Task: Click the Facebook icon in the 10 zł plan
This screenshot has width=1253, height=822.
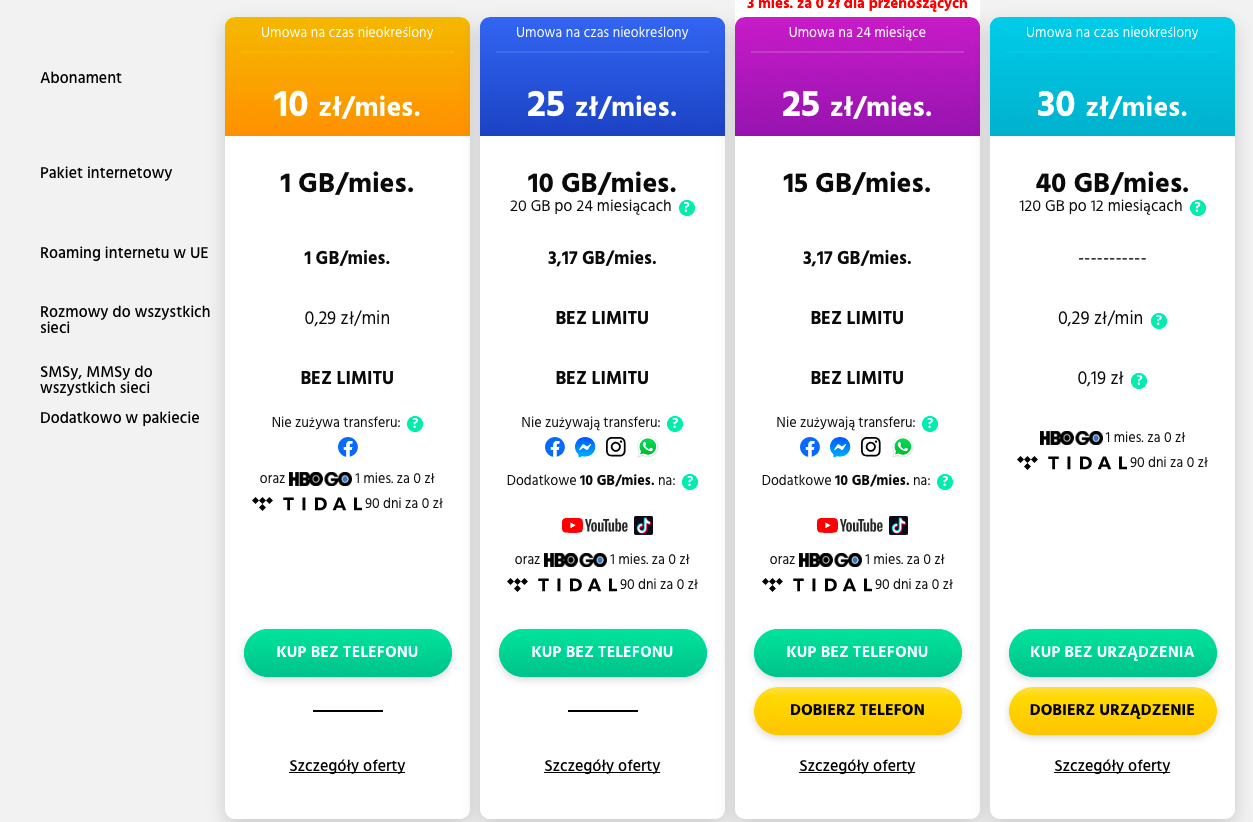Action: tap(348, 447)
